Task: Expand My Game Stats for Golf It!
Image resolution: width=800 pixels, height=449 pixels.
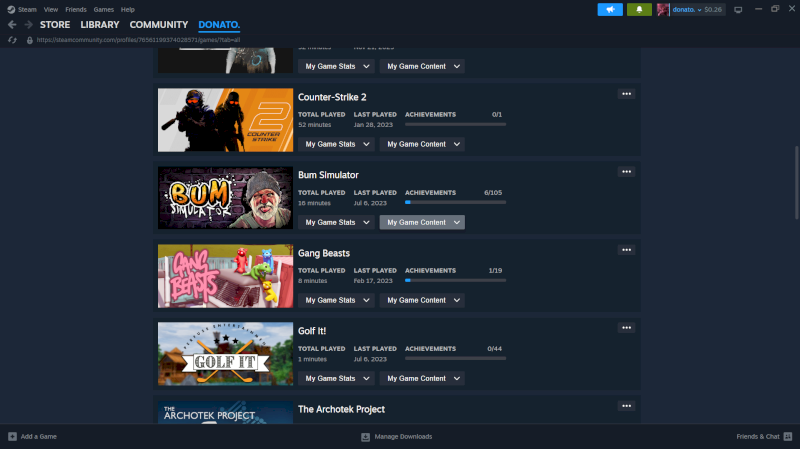Action: [x=336, y=379]
